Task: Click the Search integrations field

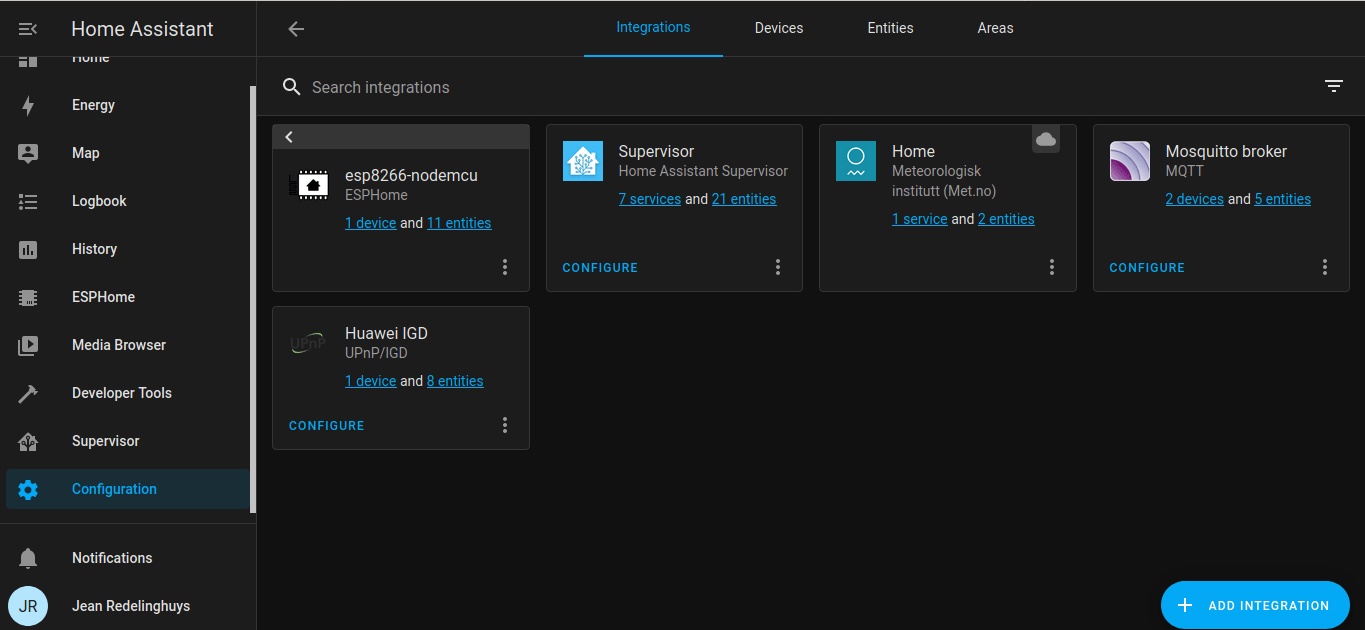Action: tap(800, 87)
